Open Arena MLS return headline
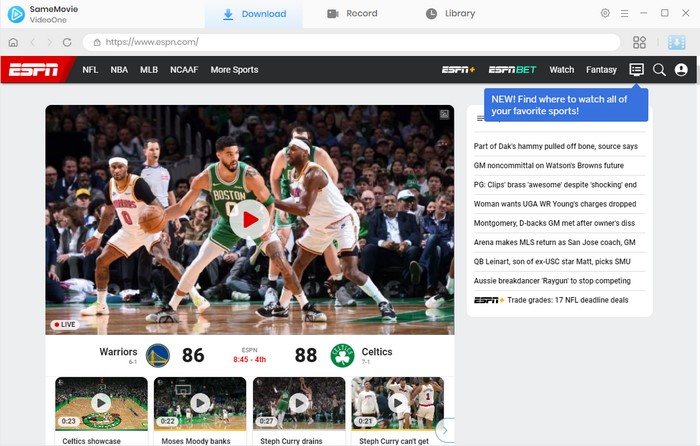The width and height of the screenshot is (700, 446). click(x=554, y=242)
